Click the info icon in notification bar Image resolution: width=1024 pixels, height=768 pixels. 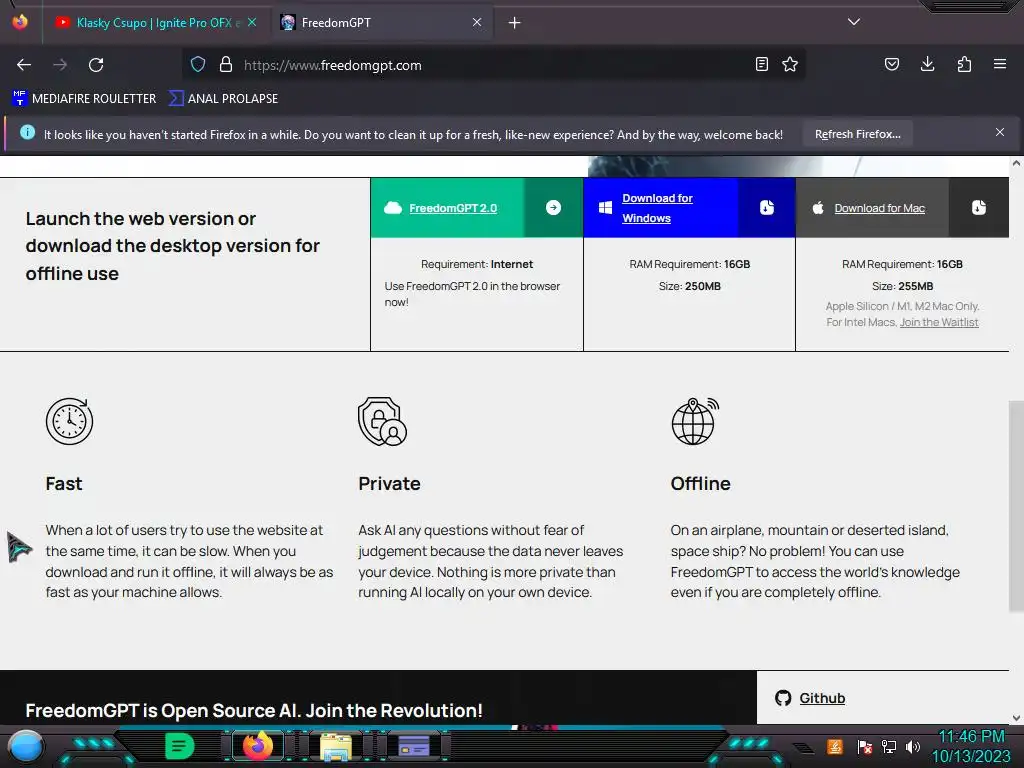[x=27, y=133]
